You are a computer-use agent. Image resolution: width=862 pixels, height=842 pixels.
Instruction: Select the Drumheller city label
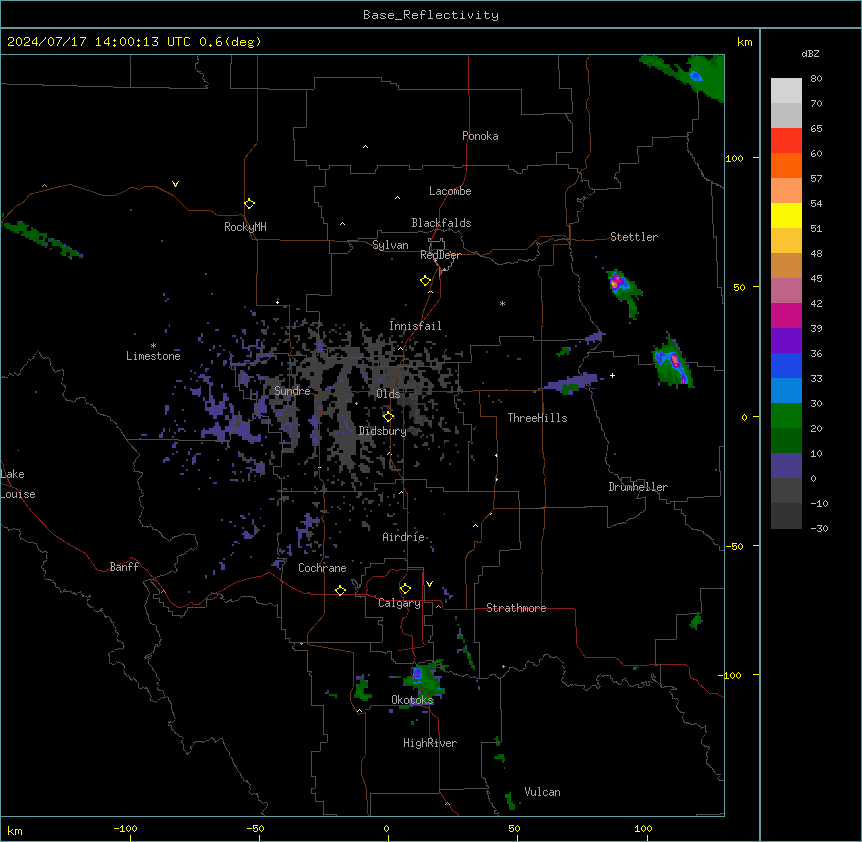click(x=638, y=487)
